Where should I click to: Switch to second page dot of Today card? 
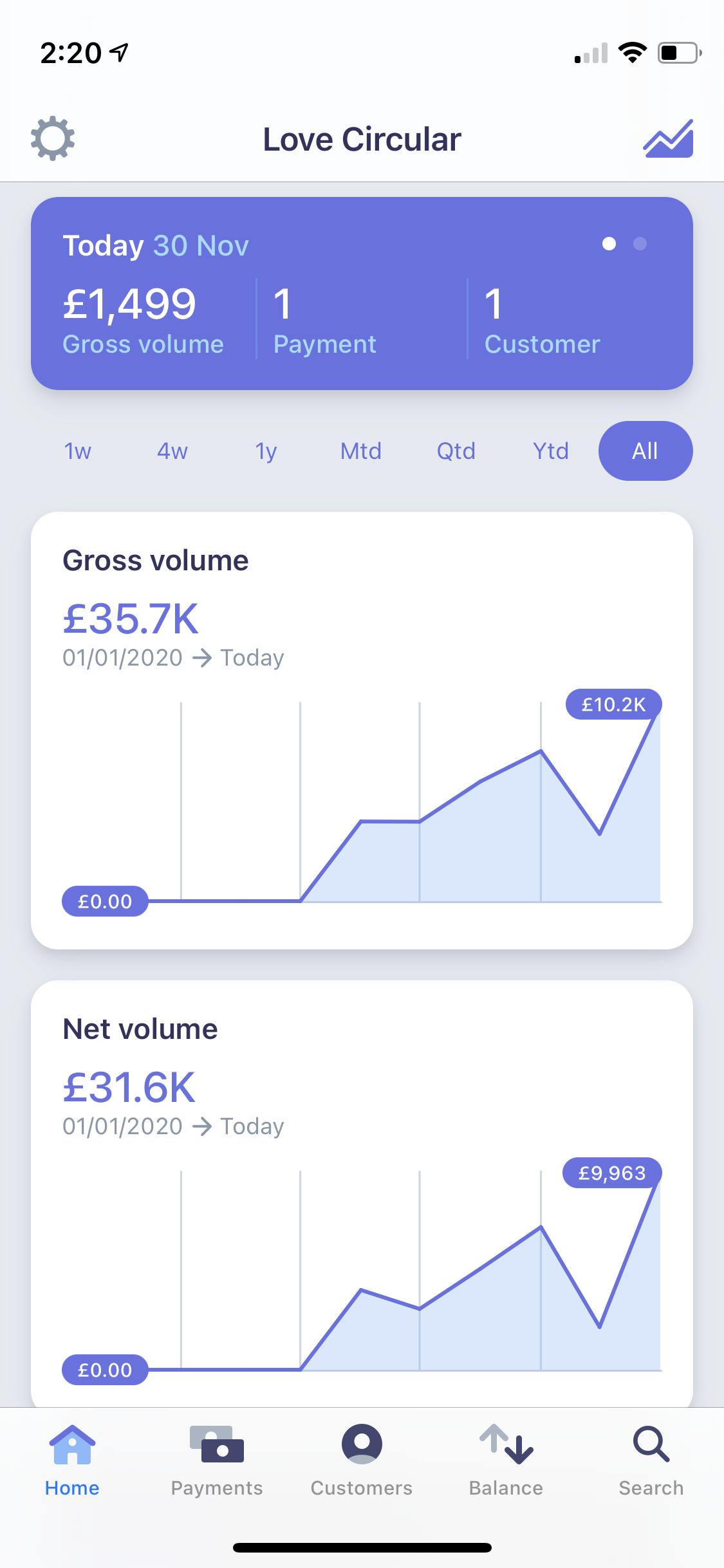[x=640, y=244]
